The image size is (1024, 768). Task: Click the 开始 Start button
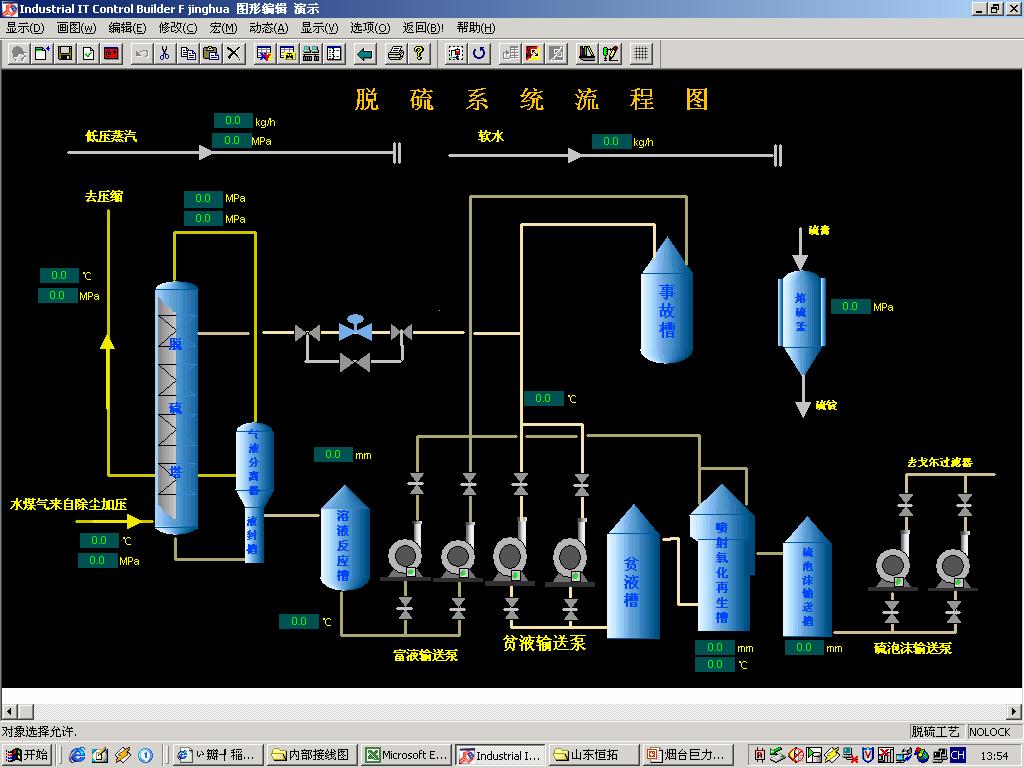pos(27,755)
